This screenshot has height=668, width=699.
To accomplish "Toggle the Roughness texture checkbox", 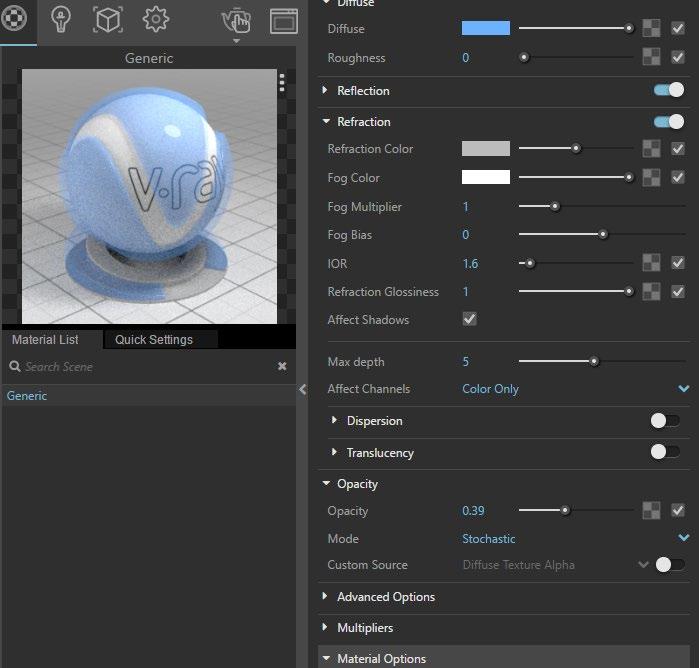I will point(678,57).
